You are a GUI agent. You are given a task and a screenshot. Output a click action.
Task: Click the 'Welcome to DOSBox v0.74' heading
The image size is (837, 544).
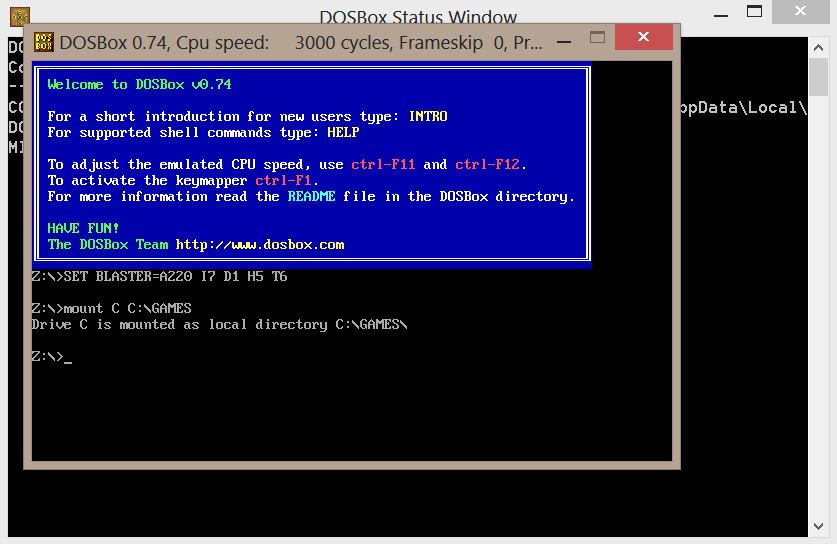pyautogui.click(x=139, y=84)
